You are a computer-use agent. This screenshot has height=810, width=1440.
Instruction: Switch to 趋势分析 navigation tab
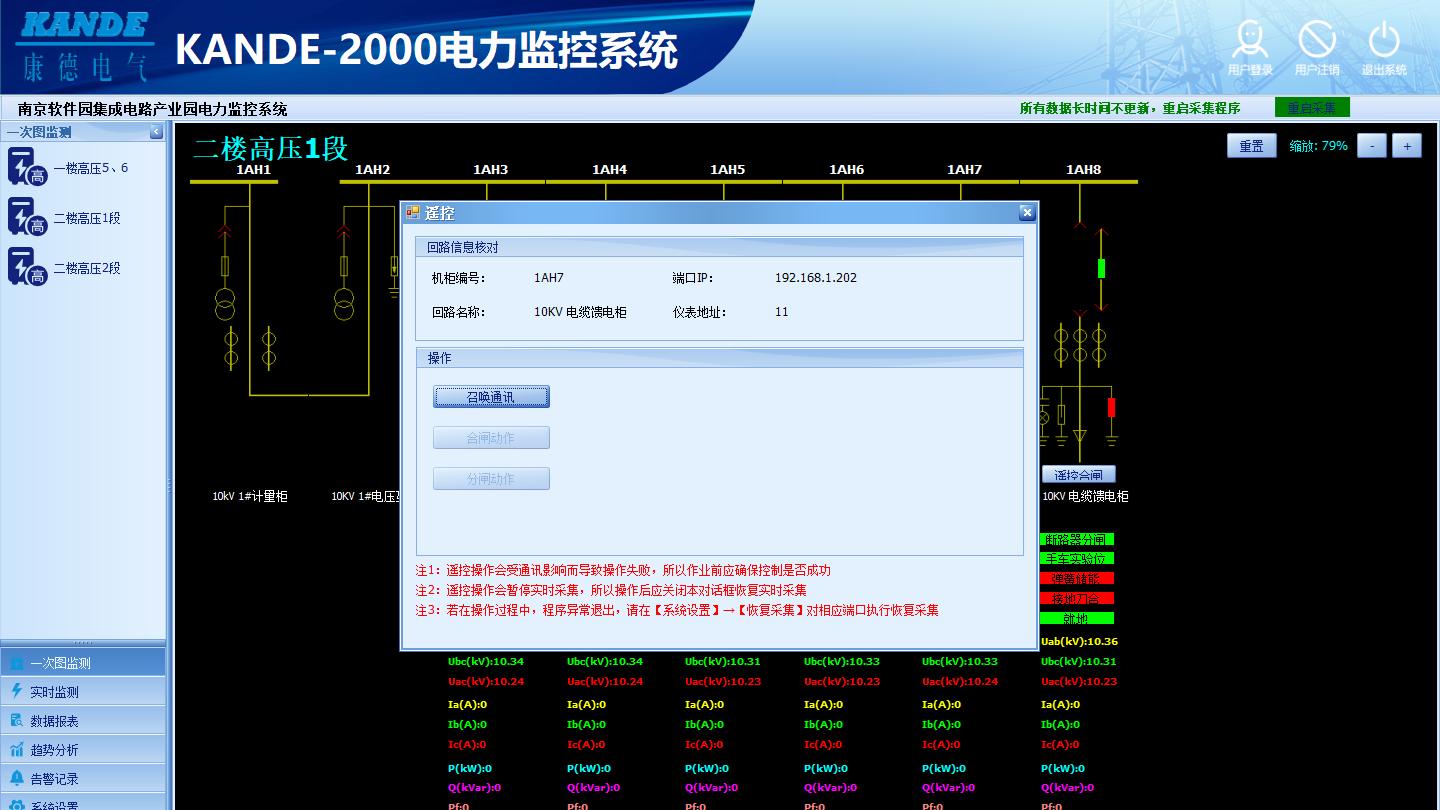coord(83,749)
